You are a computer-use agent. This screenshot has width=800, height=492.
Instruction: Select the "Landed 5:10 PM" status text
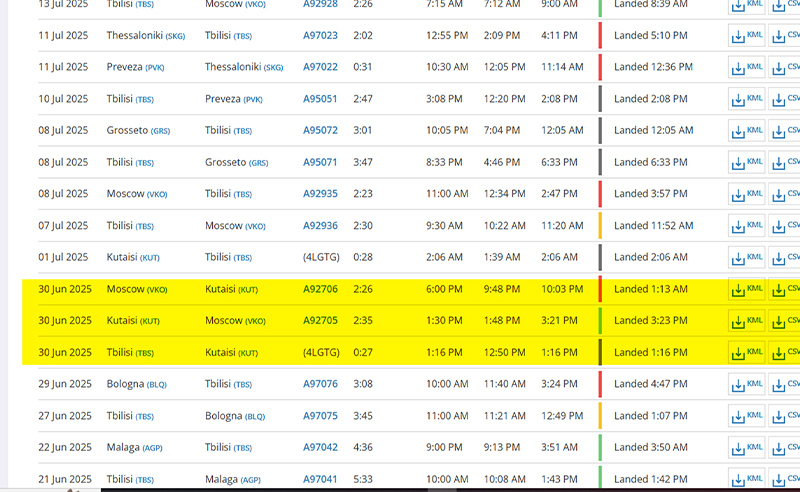tap(651, 36)
